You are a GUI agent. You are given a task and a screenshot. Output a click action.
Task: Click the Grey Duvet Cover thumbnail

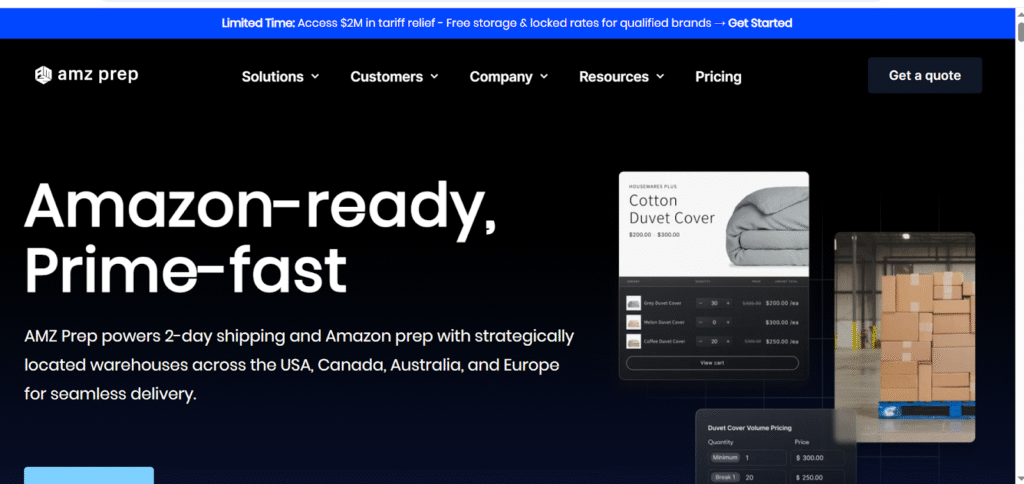[633, 303]
